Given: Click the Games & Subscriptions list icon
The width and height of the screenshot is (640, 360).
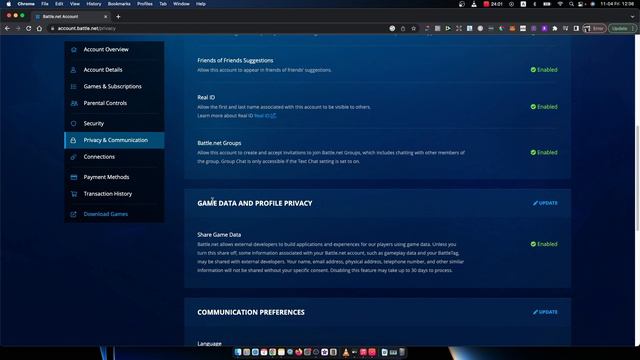Looking at the screenshot, I should click(x=73, y=87).
